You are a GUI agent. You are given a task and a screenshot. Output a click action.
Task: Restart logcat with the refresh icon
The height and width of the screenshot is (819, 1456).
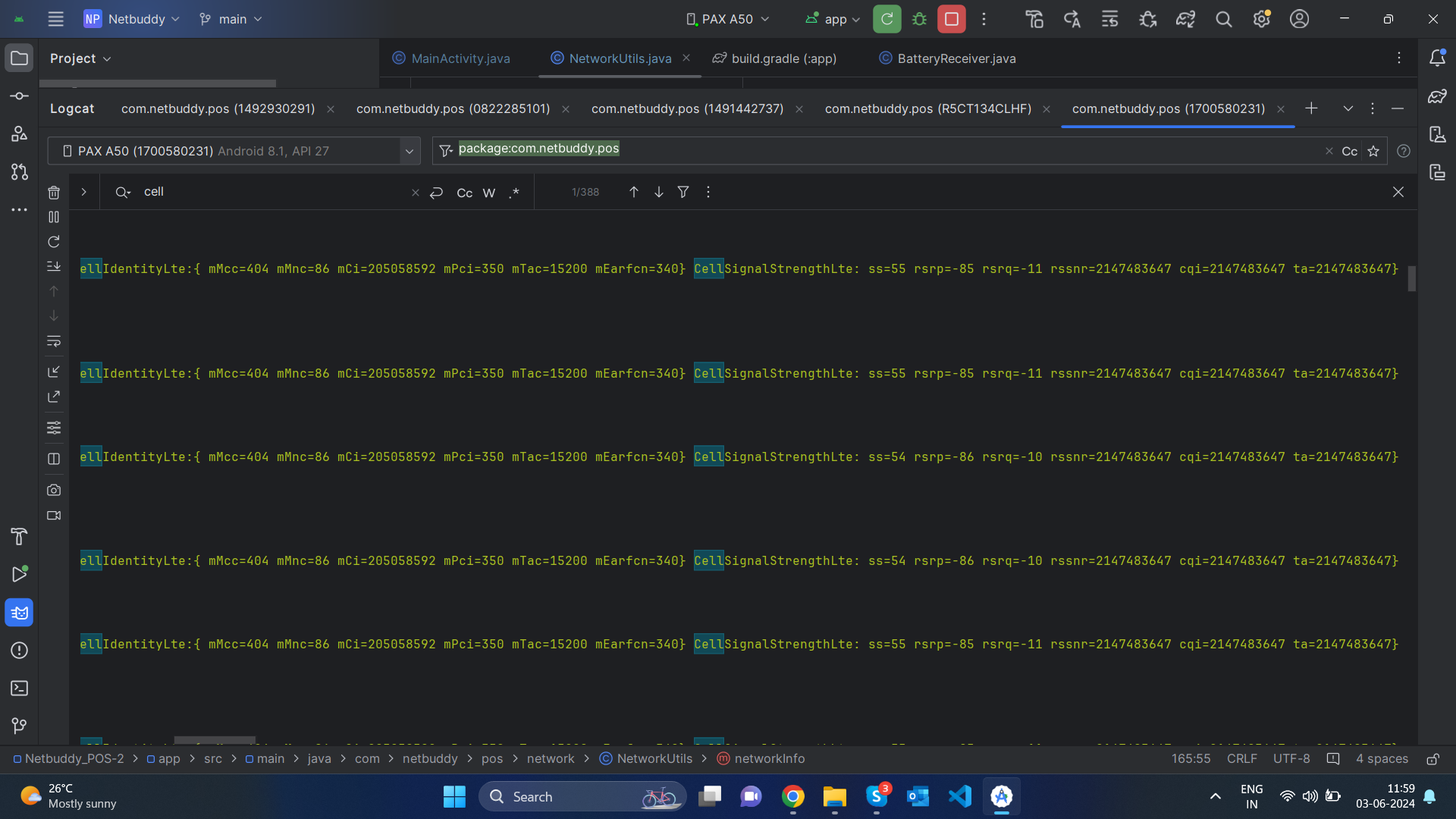tap(54, 242)
